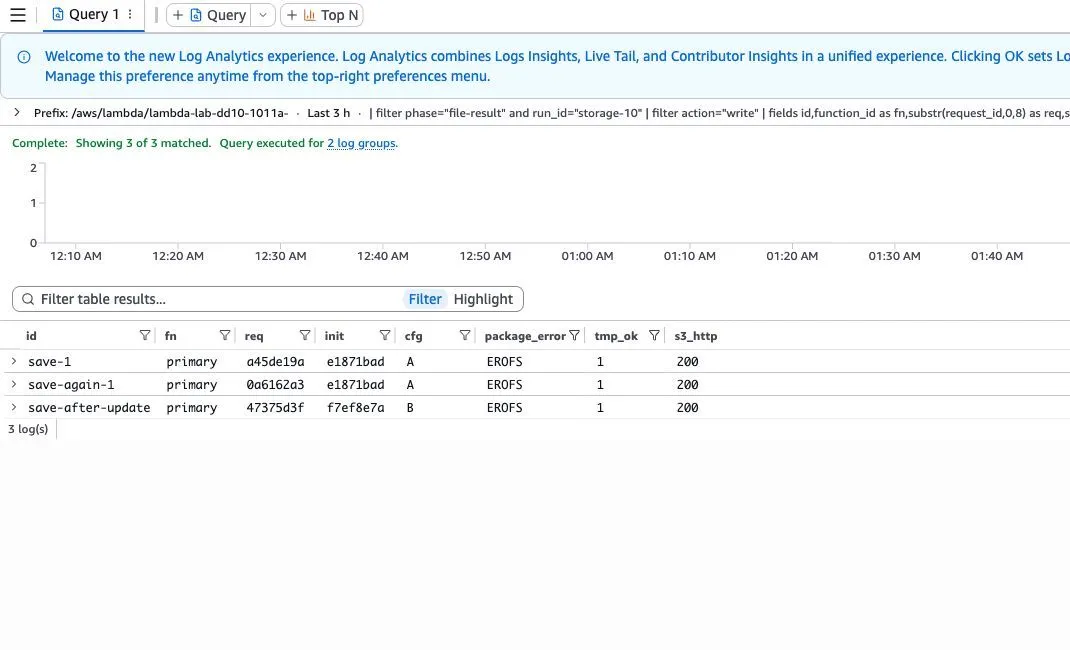This screenshot has height=650, width=1070.
Task: Select request id a45de19a cell
Action: pyautogui.click(x=275, y=361)
